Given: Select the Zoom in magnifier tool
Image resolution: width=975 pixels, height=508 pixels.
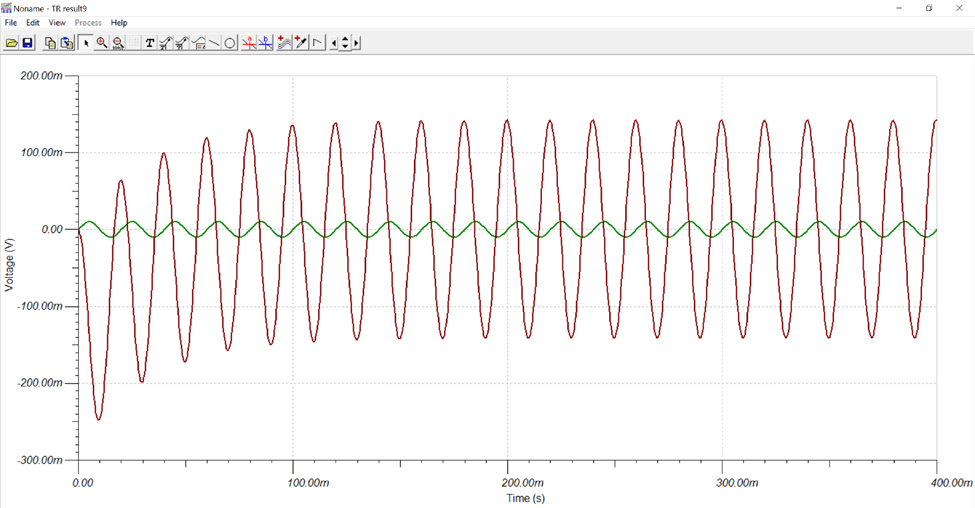Looking at the screenshot, I should point(102,43).
